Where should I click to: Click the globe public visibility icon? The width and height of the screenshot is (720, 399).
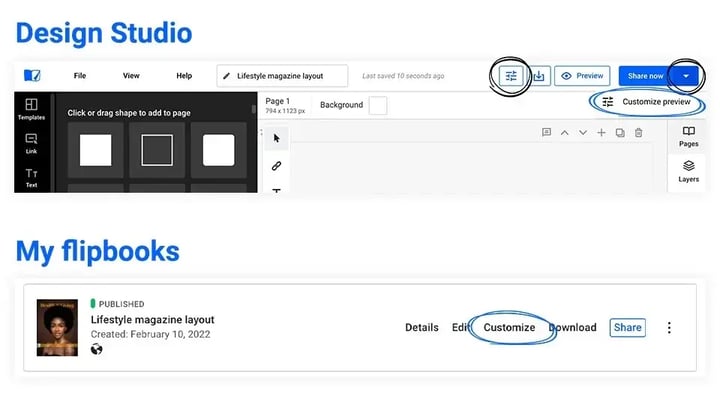(x=96, y=349)
